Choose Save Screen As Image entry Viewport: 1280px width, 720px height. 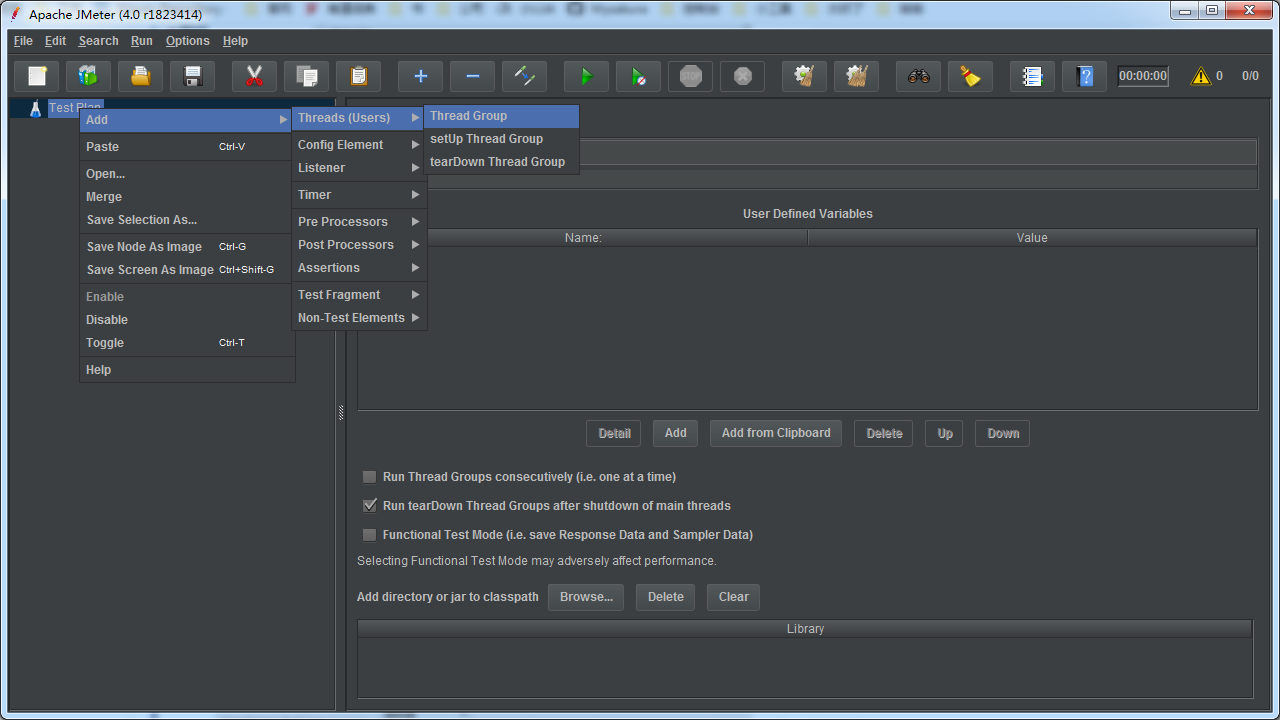tap(187, 270)
